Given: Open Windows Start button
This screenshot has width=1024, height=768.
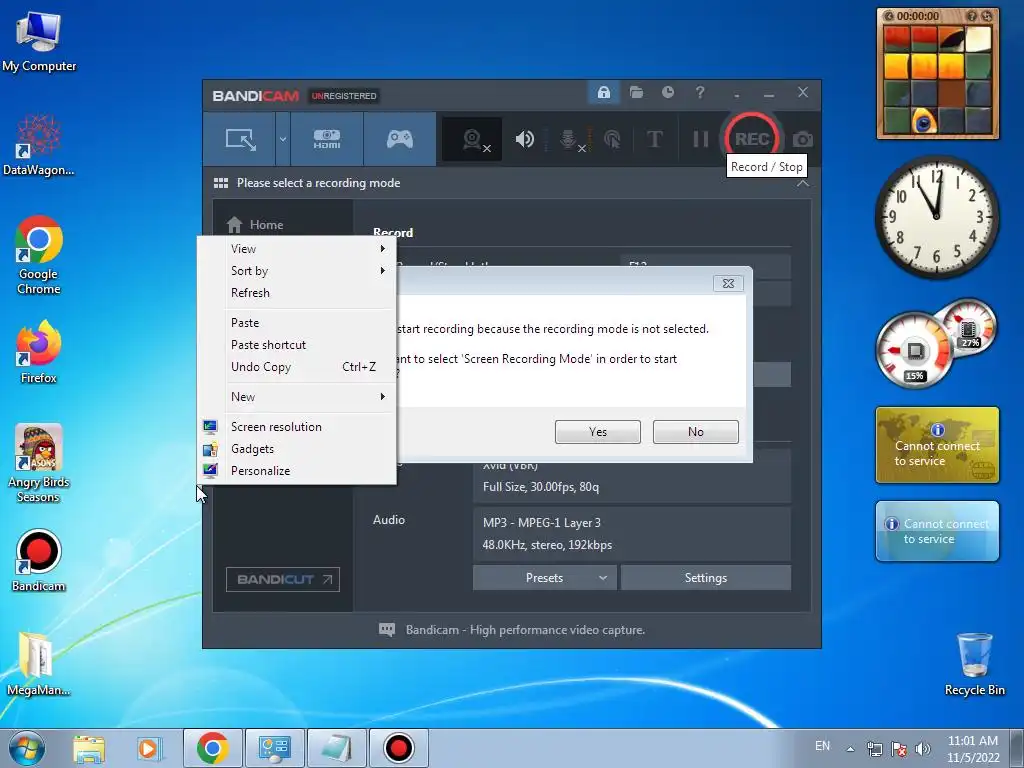Looking at the screenshot, I should point(27,748).
